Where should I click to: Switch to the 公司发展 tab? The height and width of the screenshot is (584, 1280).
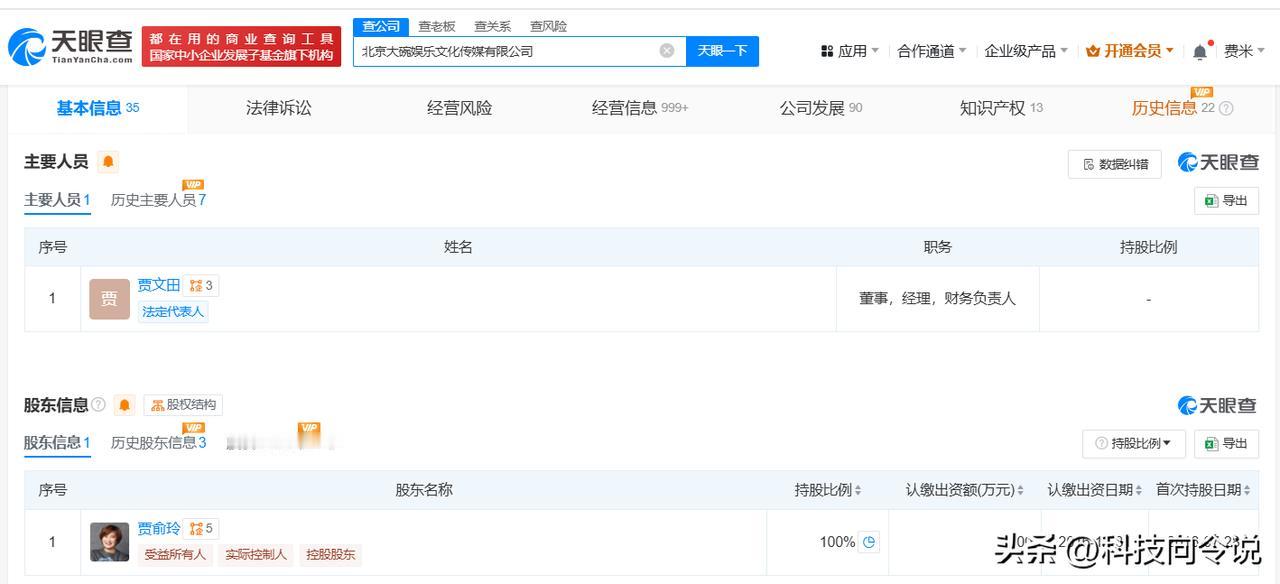(x=821, y=108)
